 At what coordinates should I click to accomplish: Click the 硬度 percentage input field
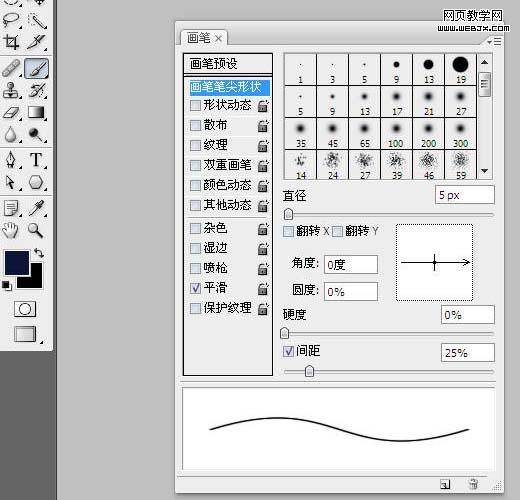pos(468,314)
